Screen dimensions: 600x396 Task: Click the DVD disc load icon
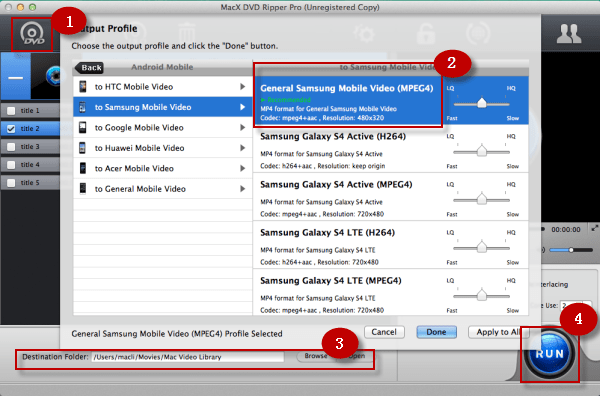32,34
